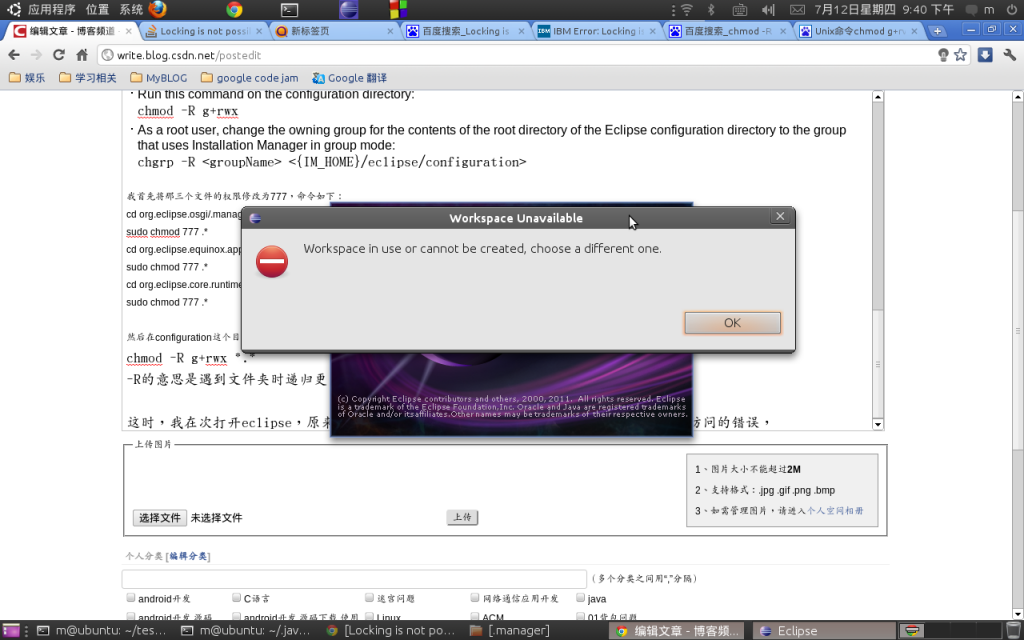Check the android开发 checkbox
Image resolution: width=1024 pixels, height=640 pixels.
point(130,597)
